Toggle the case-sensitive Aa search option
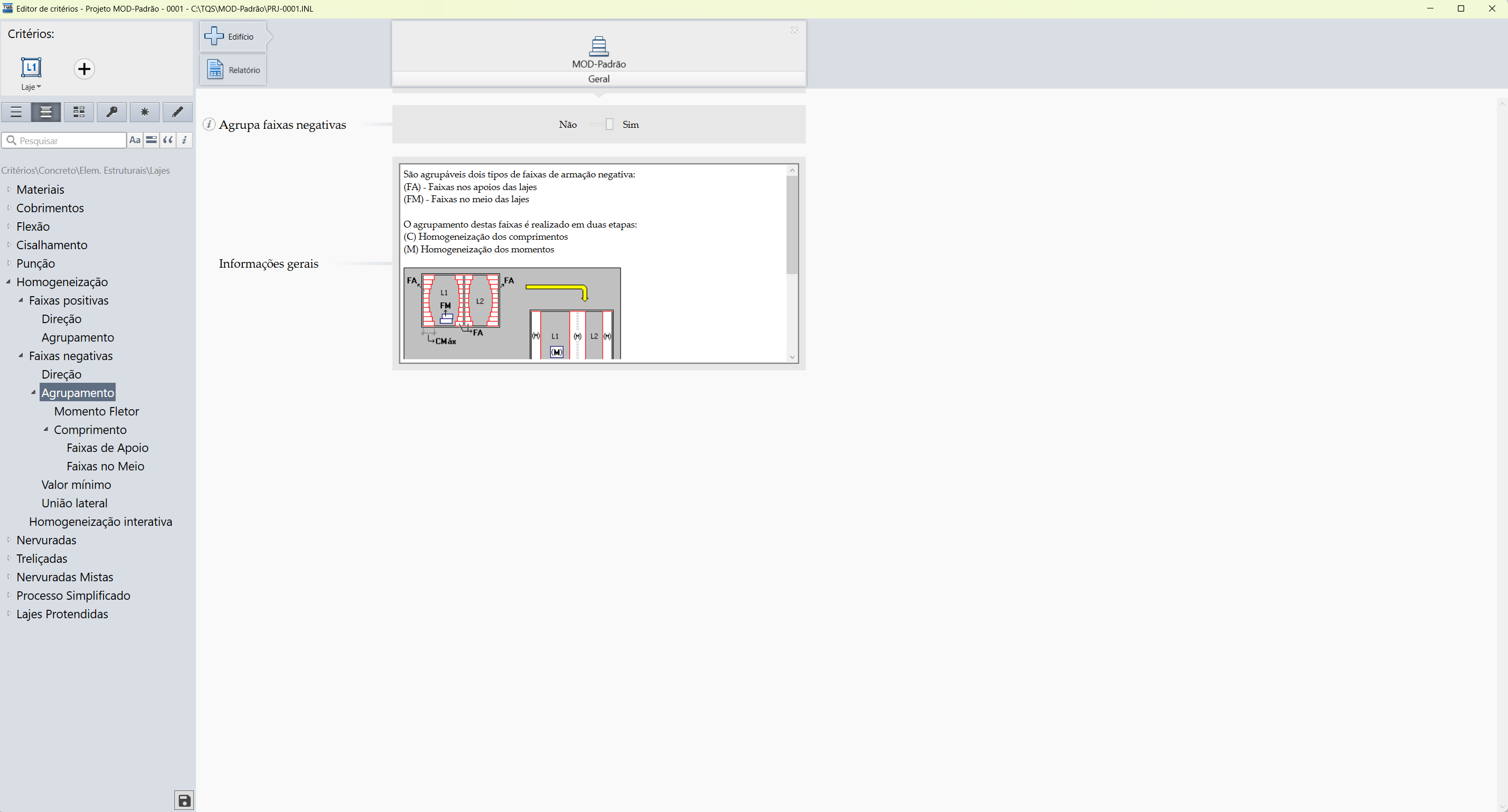Viewport: 1508px width, 812px height. [135, 140]
